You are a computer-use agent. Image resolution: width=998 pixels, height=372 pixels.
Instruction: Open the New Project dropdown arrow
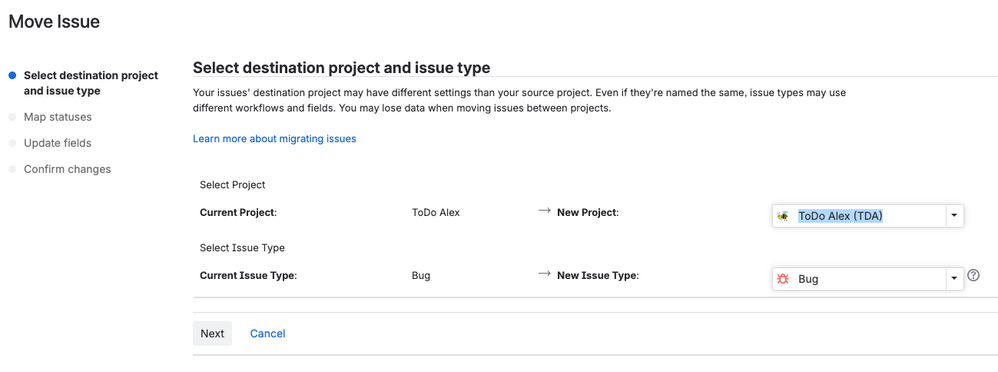click(x=954, y=216)
